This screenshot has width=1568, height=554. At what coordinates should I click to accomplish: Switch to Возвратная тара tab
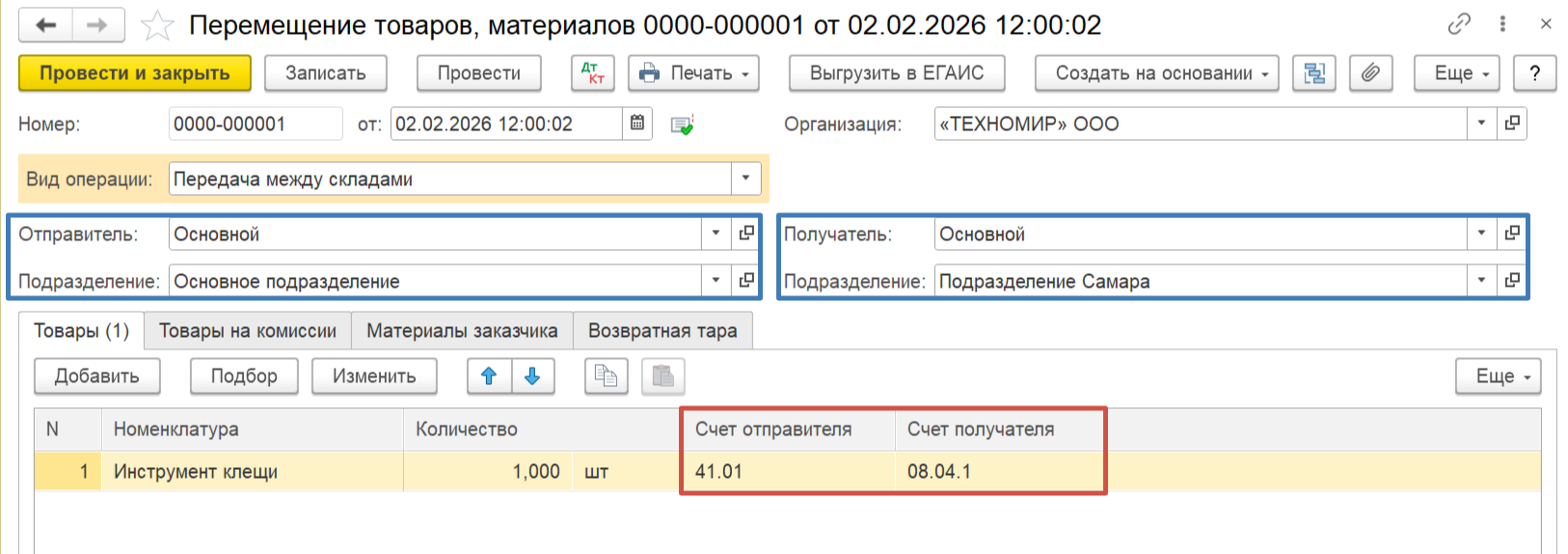(x=662, y=331)
